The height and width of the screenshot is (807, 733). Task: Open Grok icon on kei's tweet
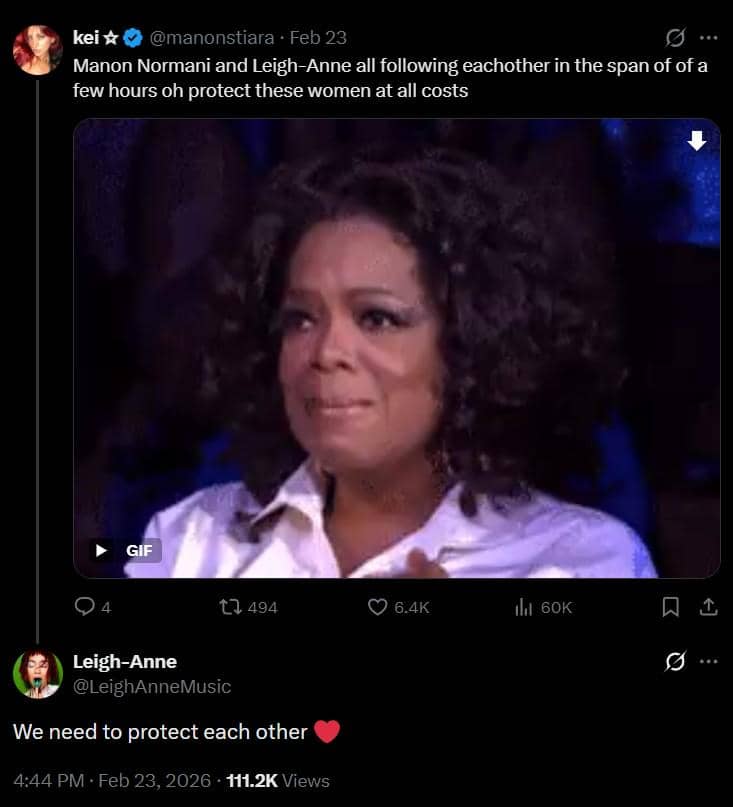(676, 38)
